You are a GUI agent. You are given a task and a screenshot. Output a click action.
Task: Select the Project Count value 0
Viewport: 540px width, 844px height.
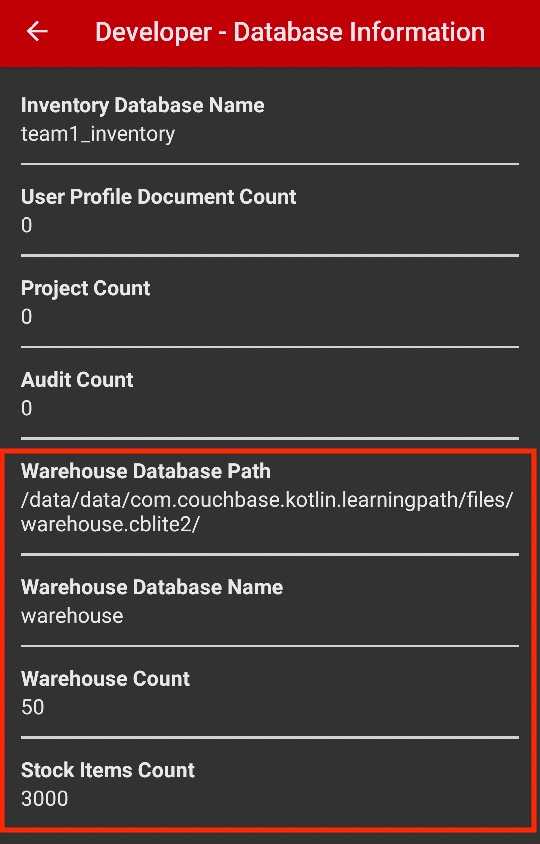pyautogui.click(x=26, y=316)
